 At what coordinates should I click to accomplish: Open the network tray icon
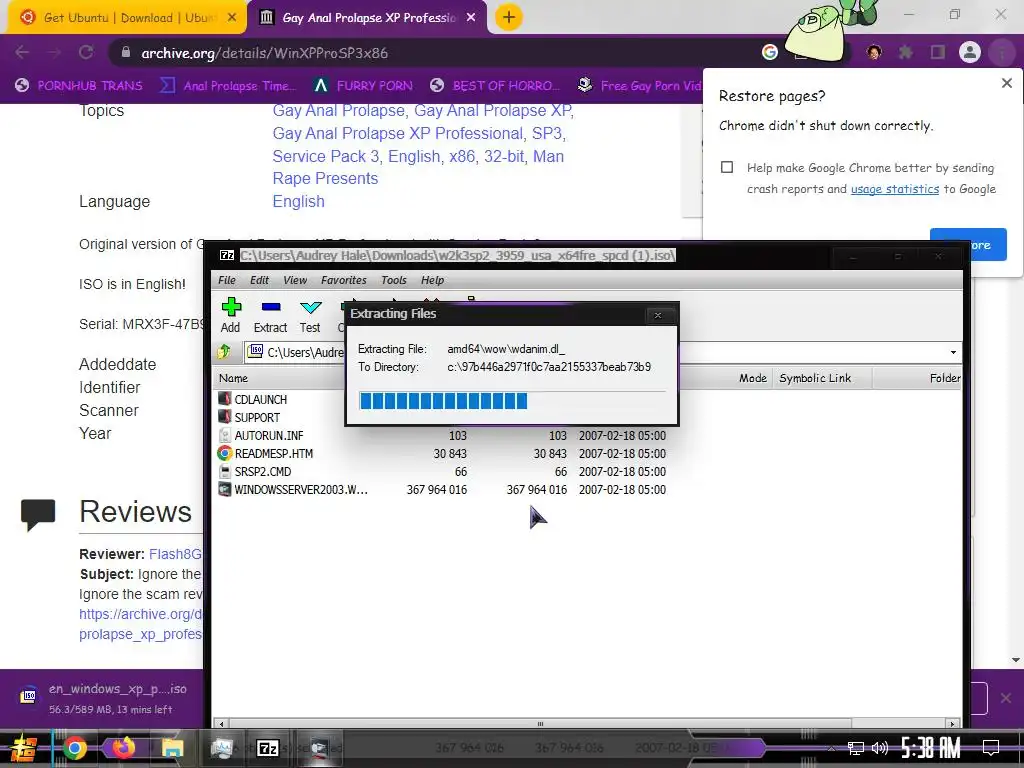pyautogui.click(x=856, y=748)
